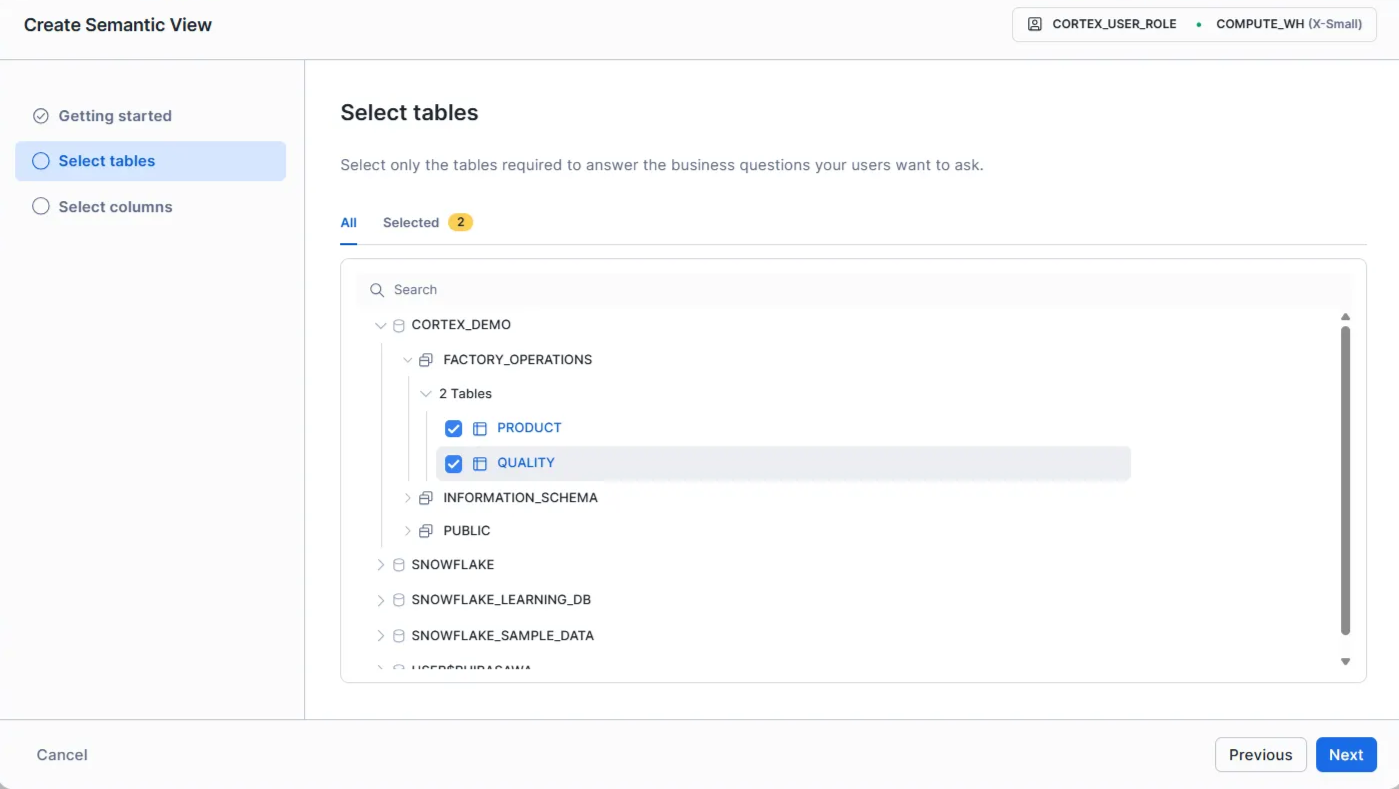Click the SNOWFLAKE_SAMPLE_DATA database icon

point(399,636)
